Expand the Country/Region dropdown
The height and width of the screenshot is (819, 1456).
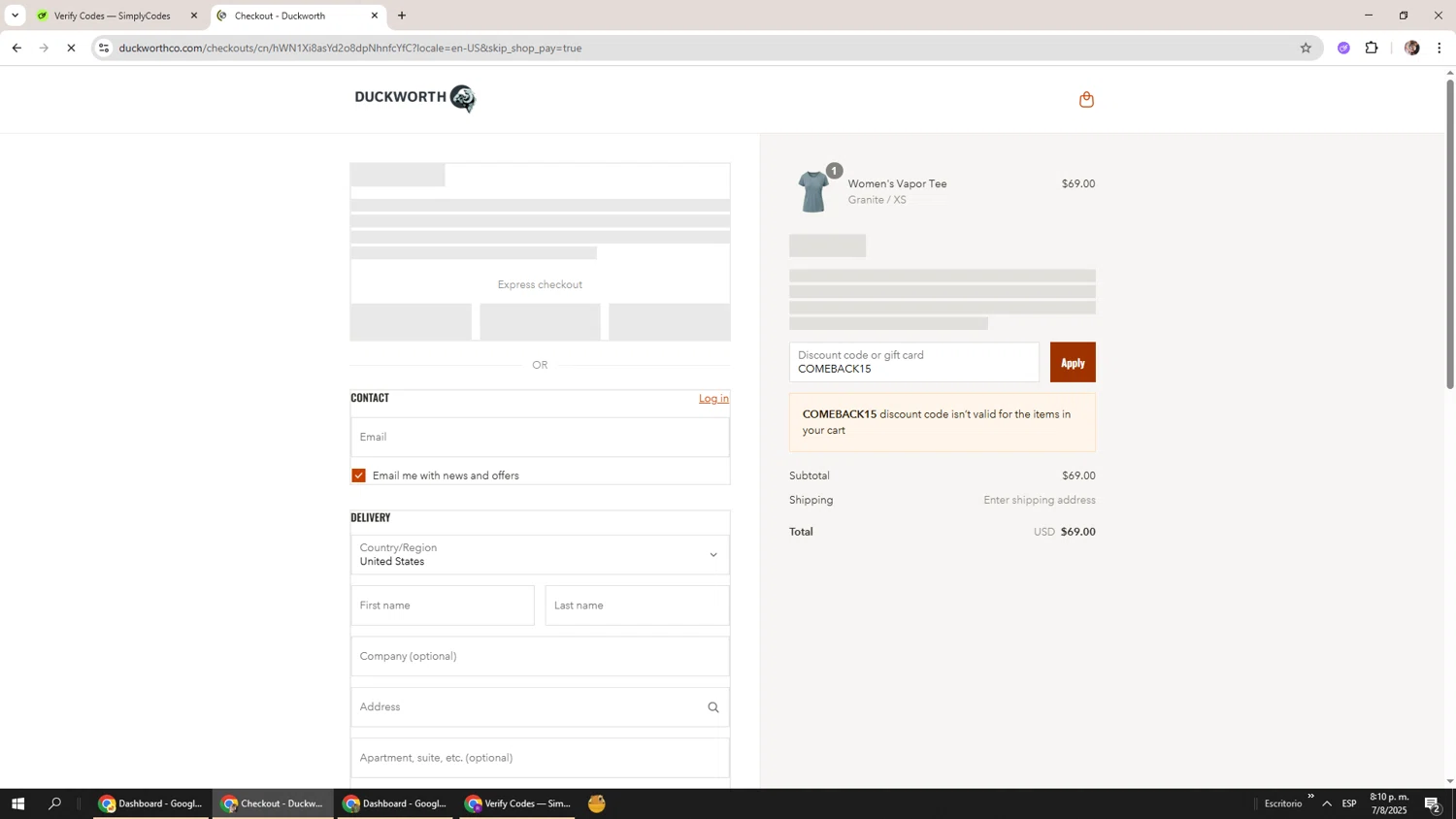coord(540,555)
